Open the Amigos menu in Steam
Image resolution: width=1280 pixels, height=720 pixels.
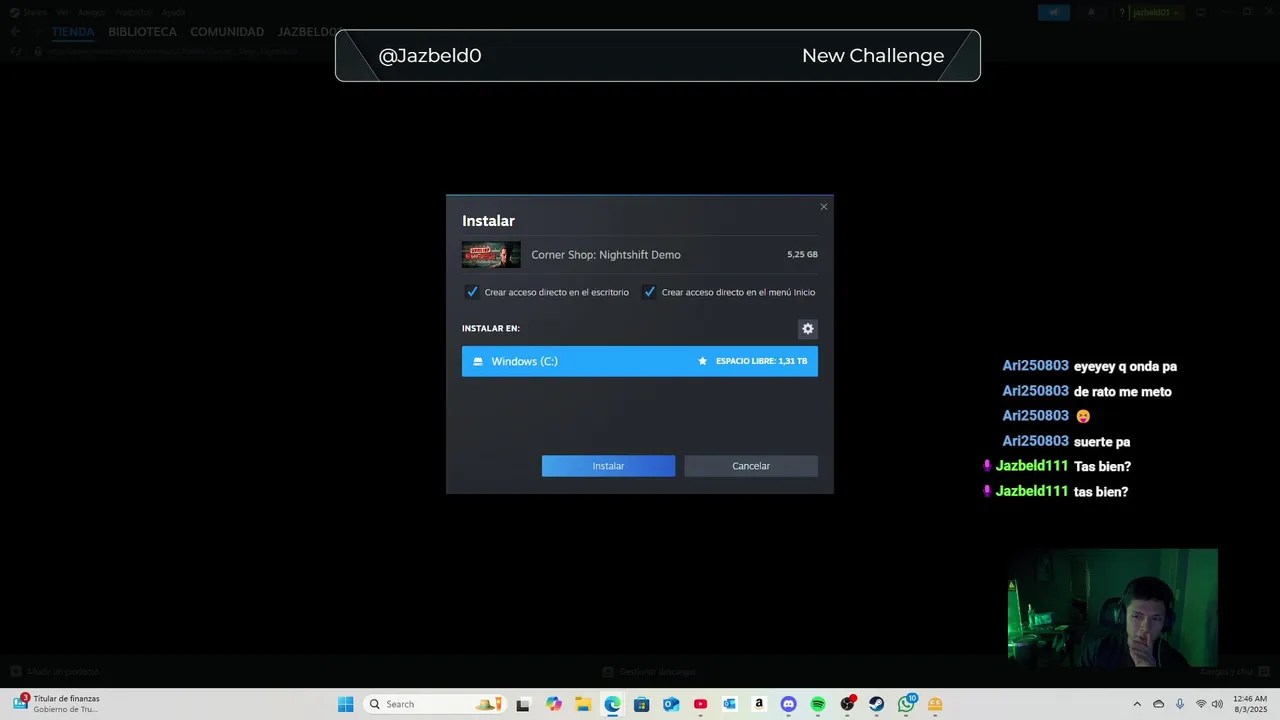click(x=90, y=12)
